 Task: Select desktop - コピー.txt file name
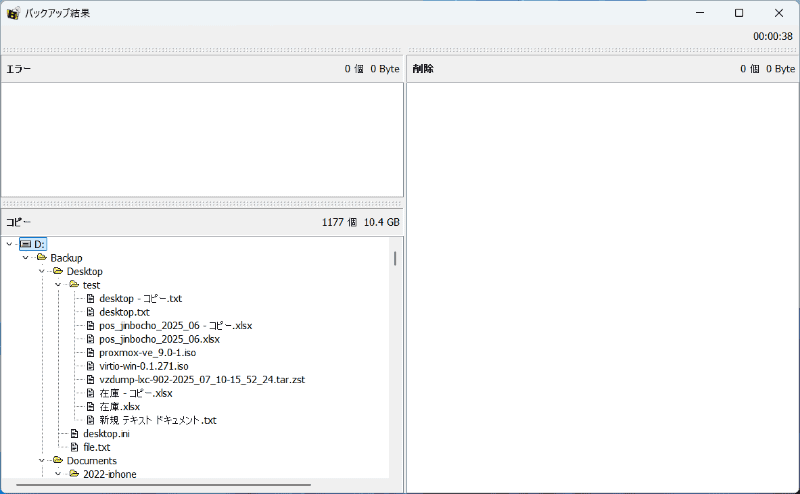140,298
